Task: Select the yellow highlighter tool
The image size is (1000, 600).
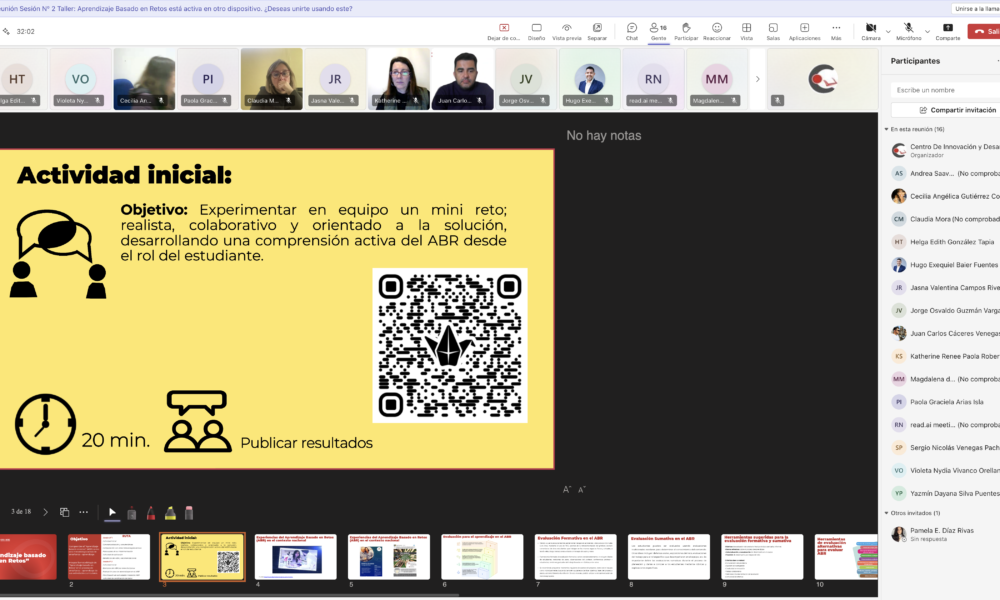Action: point(170,513)
